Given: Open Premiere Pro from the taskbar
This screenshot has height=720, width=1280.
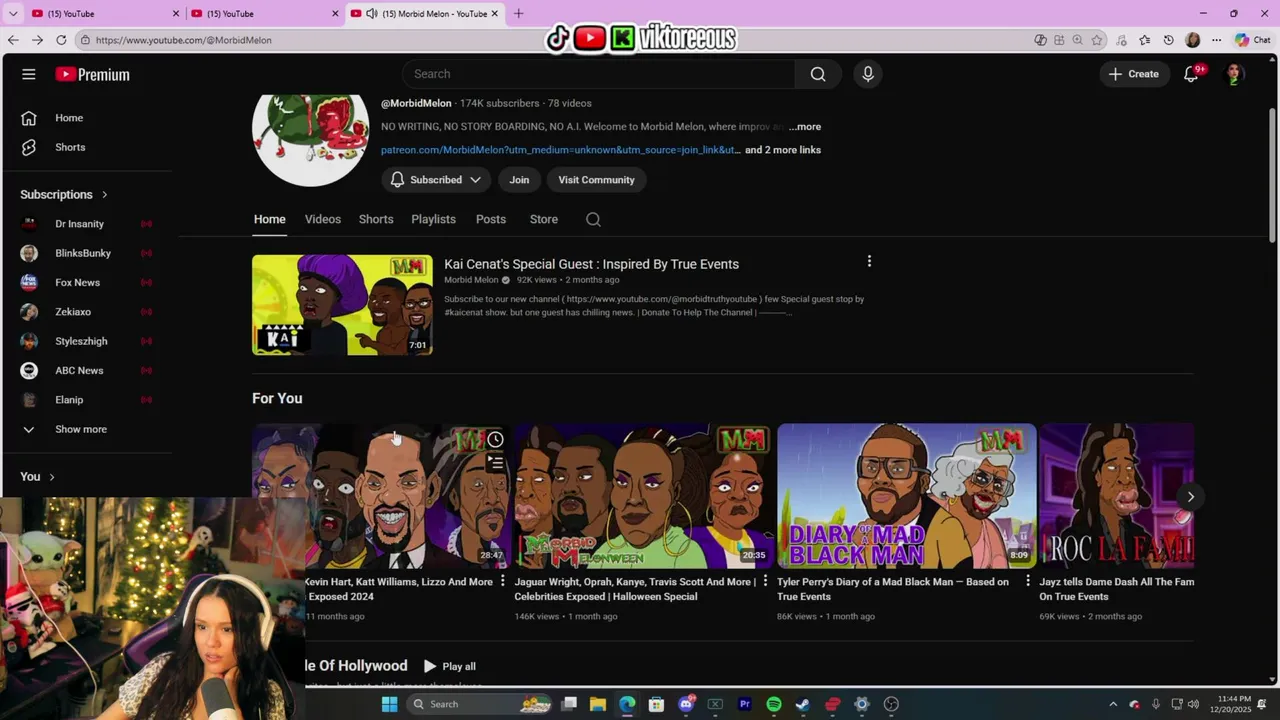Looking at the screenshot, I should (744, 704).
